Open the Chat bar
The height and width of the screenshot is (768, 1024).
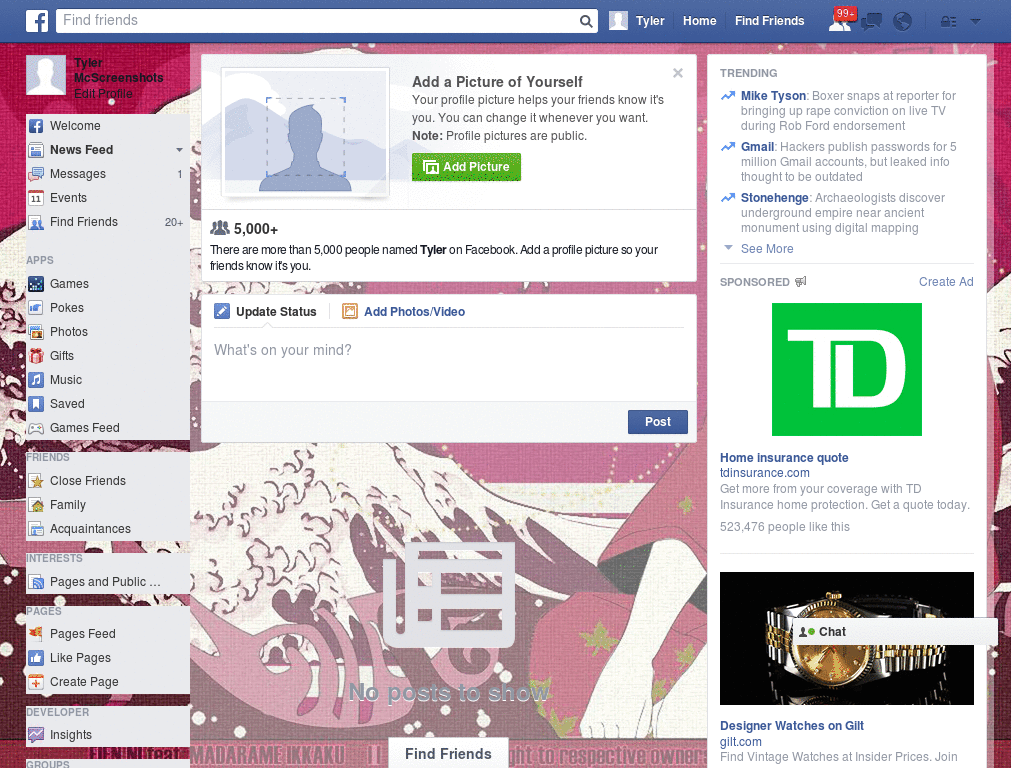click(x=895, y=632)
